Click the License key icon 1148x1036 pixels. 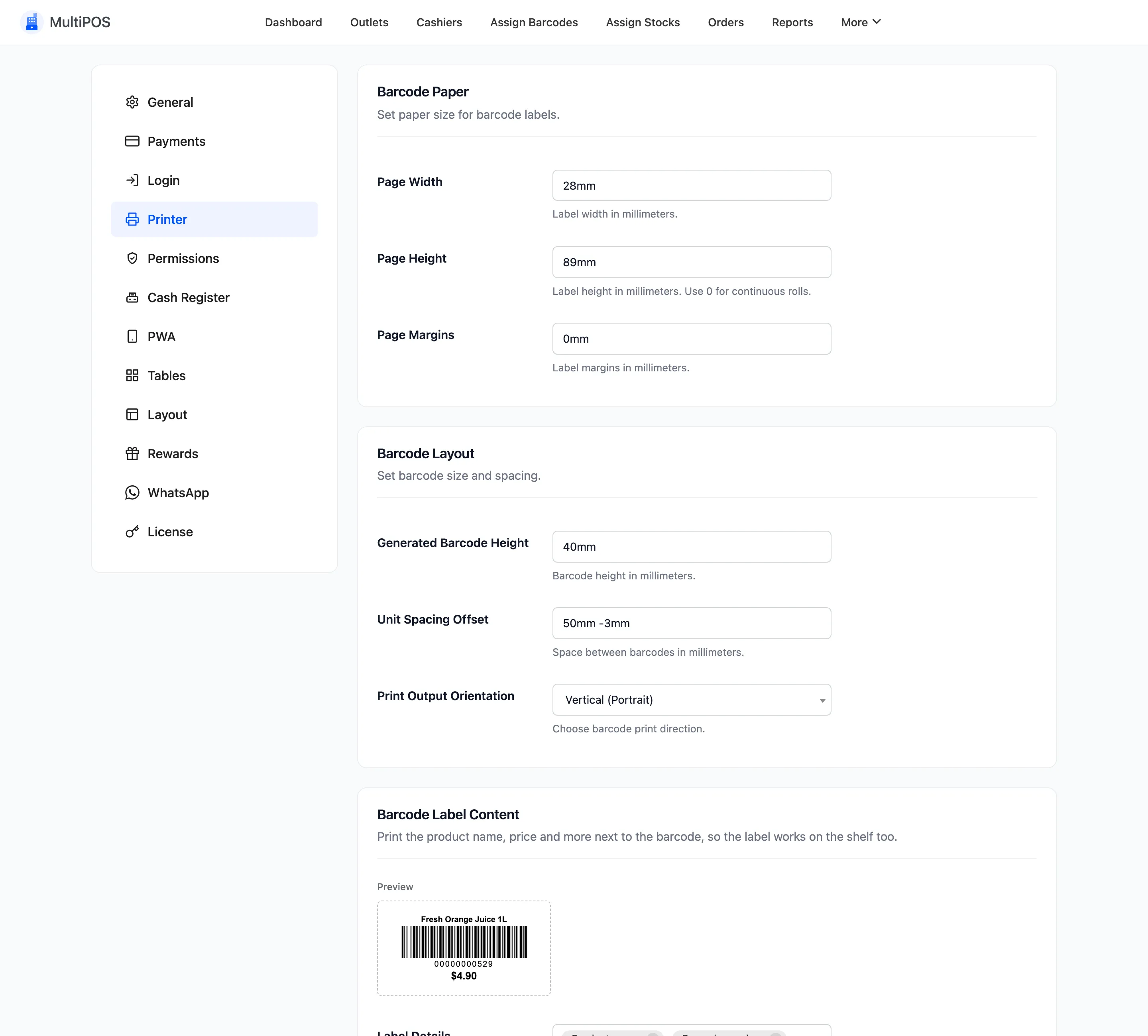click(132, 532)
